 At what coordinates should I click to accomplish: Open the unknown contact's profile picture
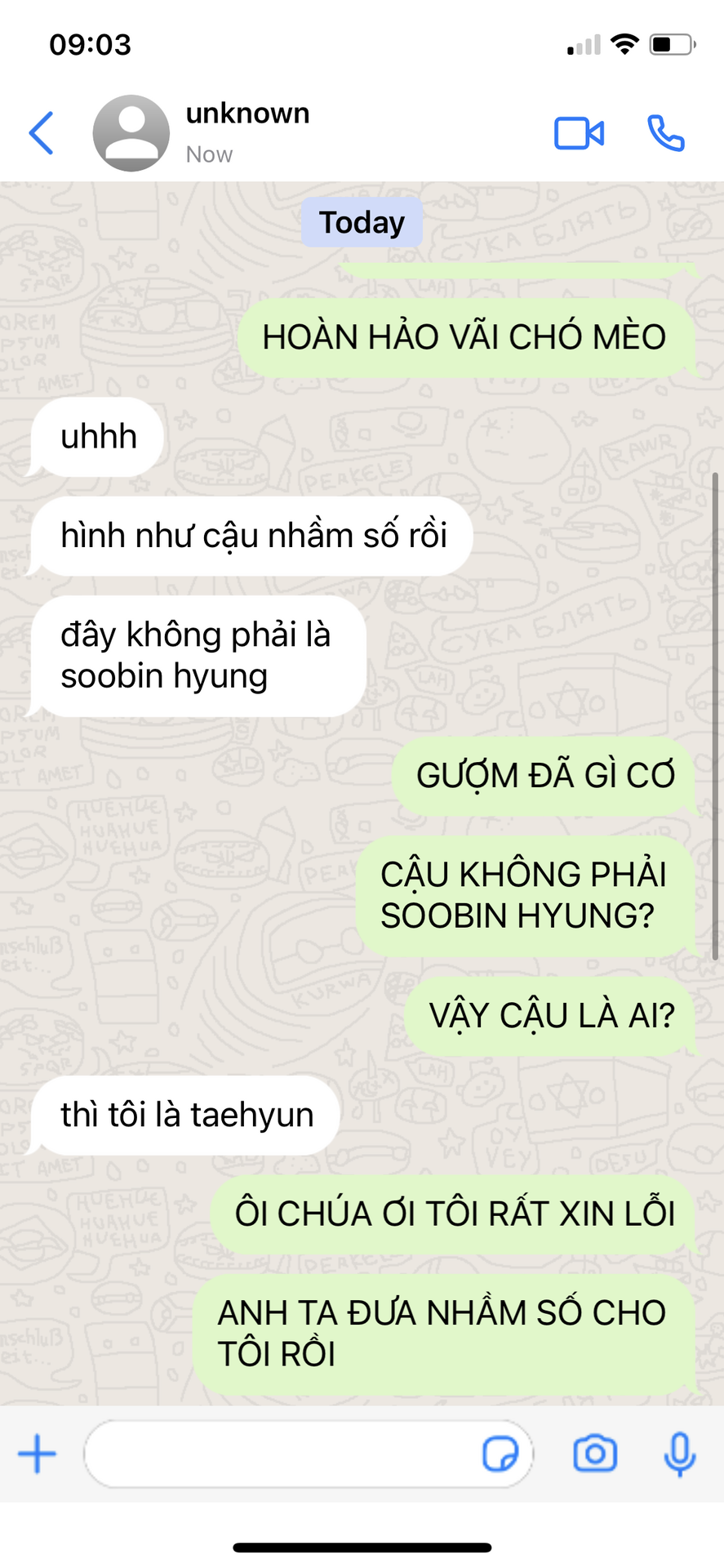point(131,133)
